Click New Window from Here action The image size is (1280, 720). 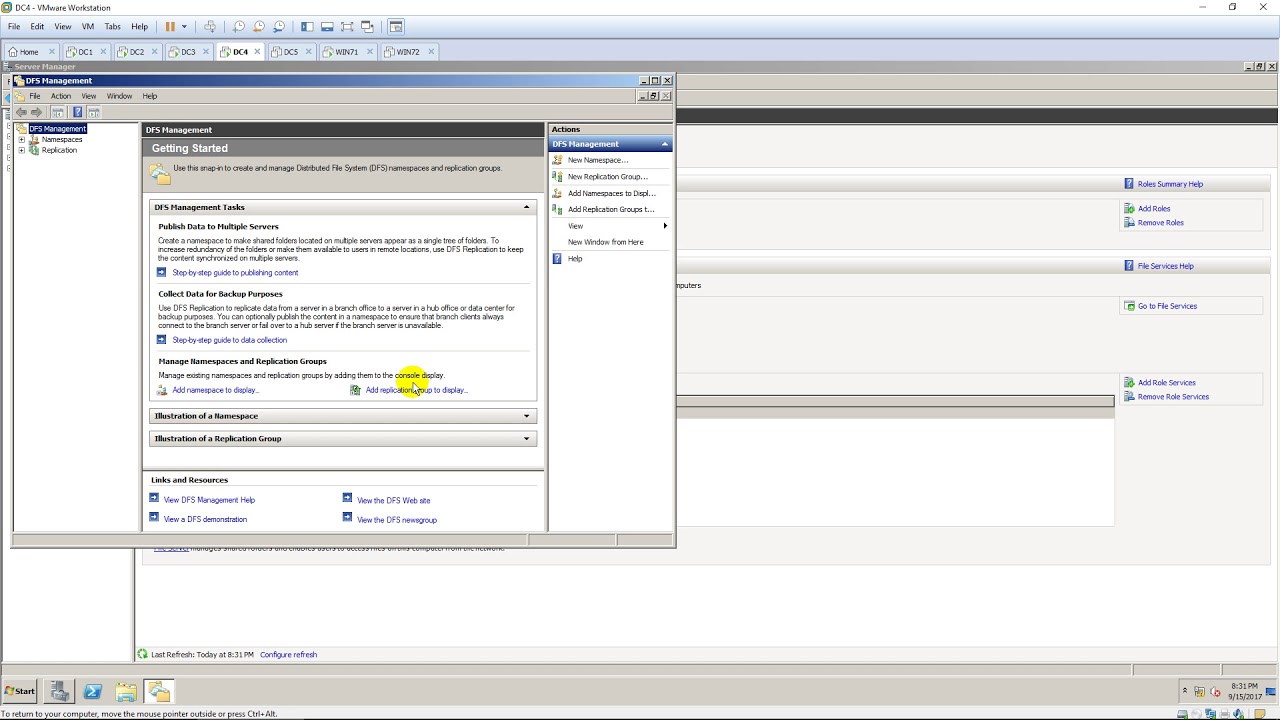point(606,242)
